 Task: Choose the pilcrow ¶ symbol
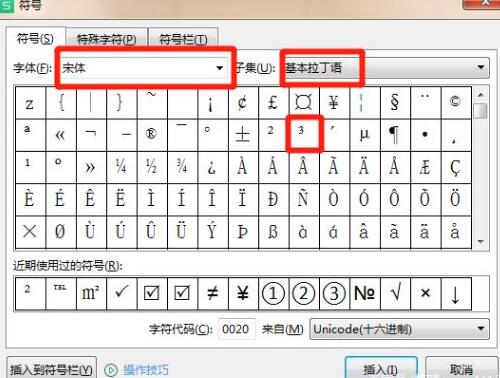click(x=395, y=135)
